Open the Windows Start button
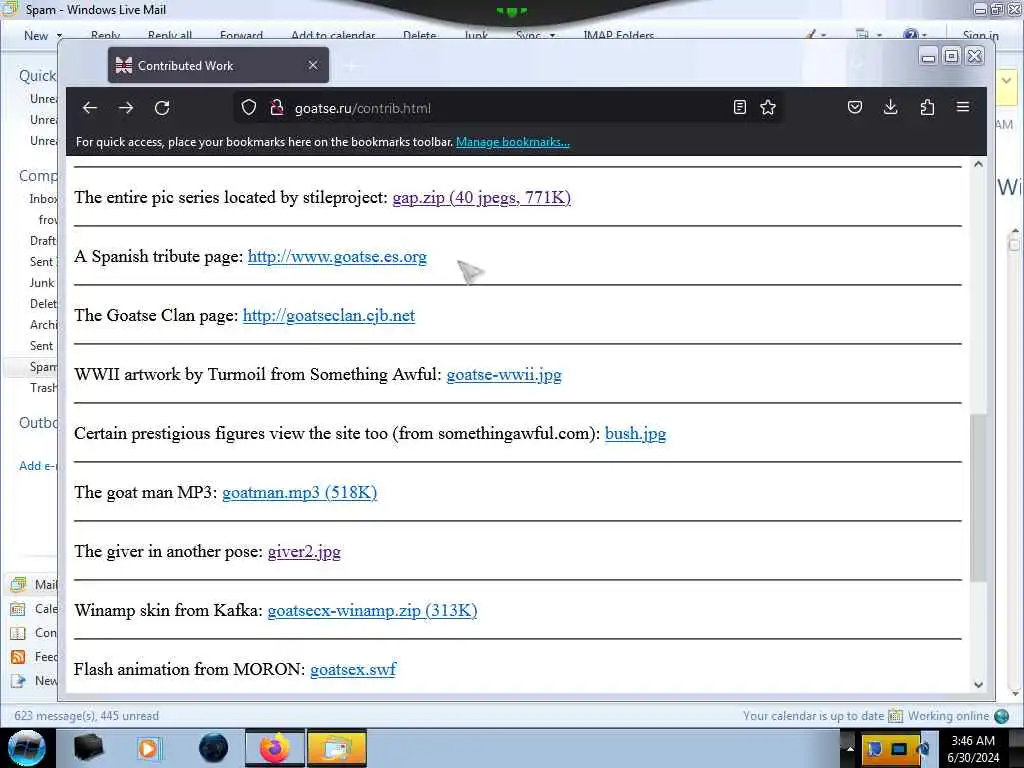 pyautogui.click(x=27, y=748)
